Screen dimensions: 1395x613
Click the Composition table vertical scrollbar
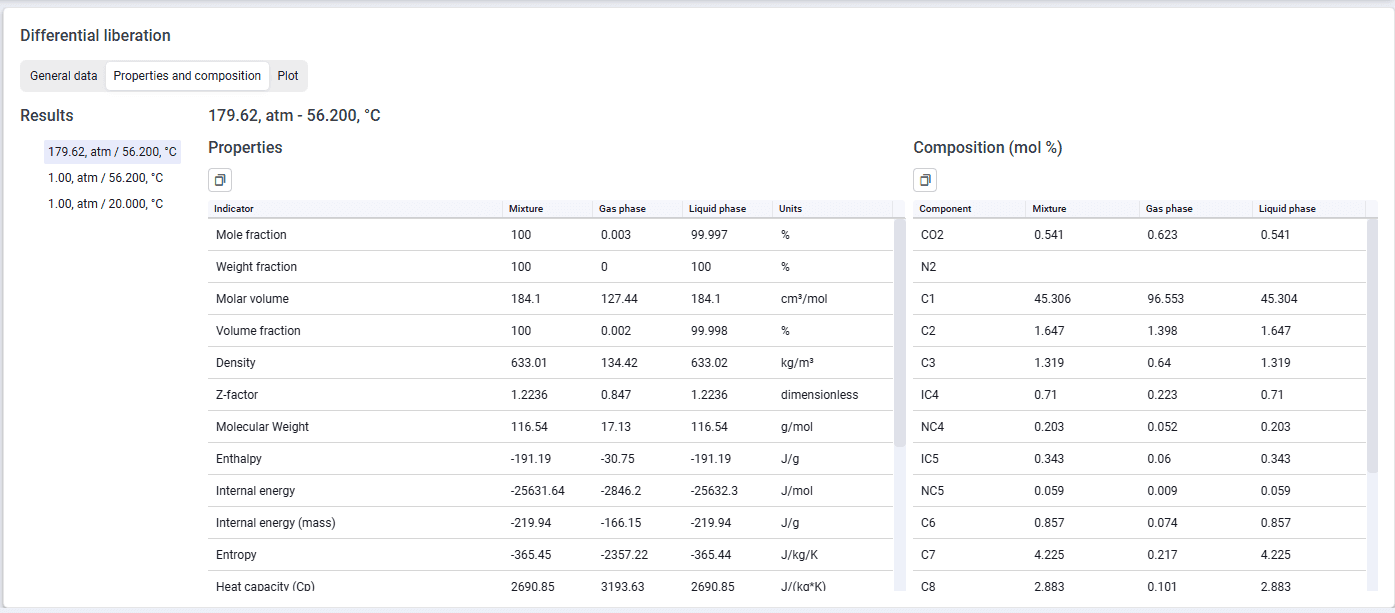click(x=1372, y=346)
